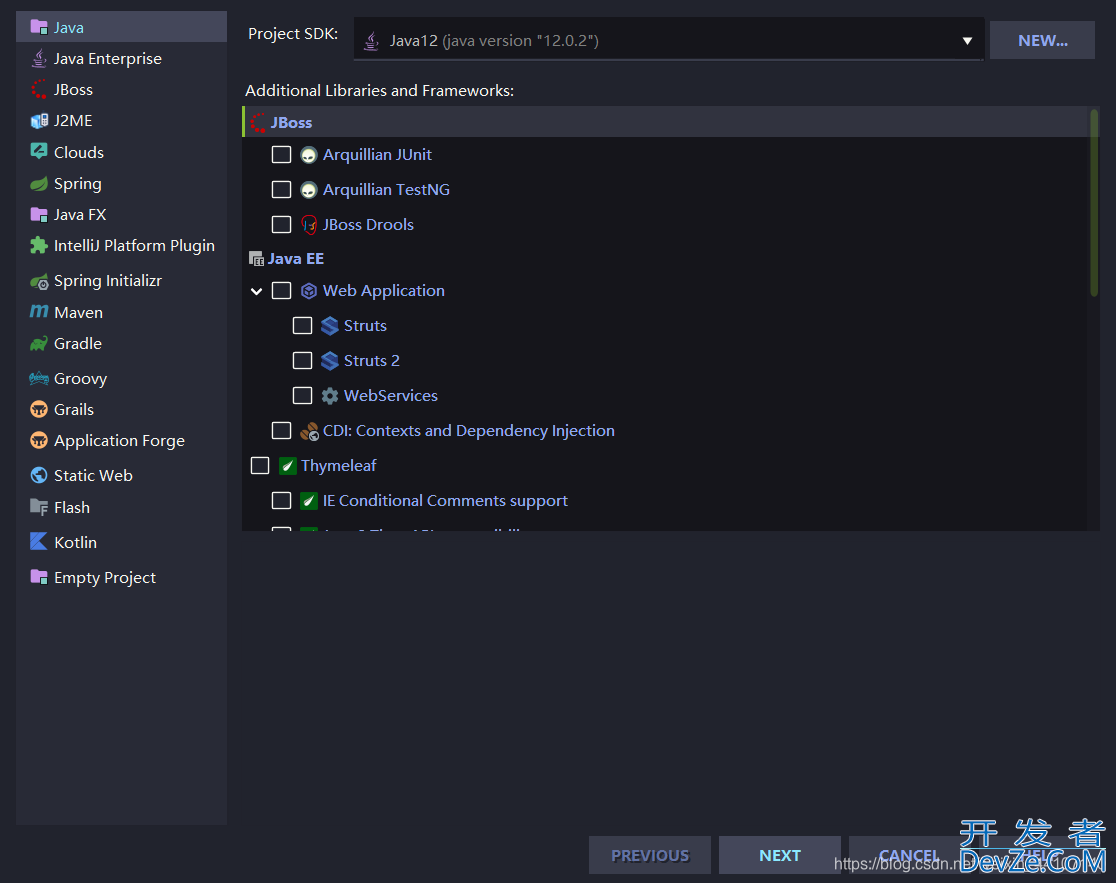Click the Struts 2 icon
Image resolution: width=1116 pixels, height=883 pixels.
tap(330, 361)
